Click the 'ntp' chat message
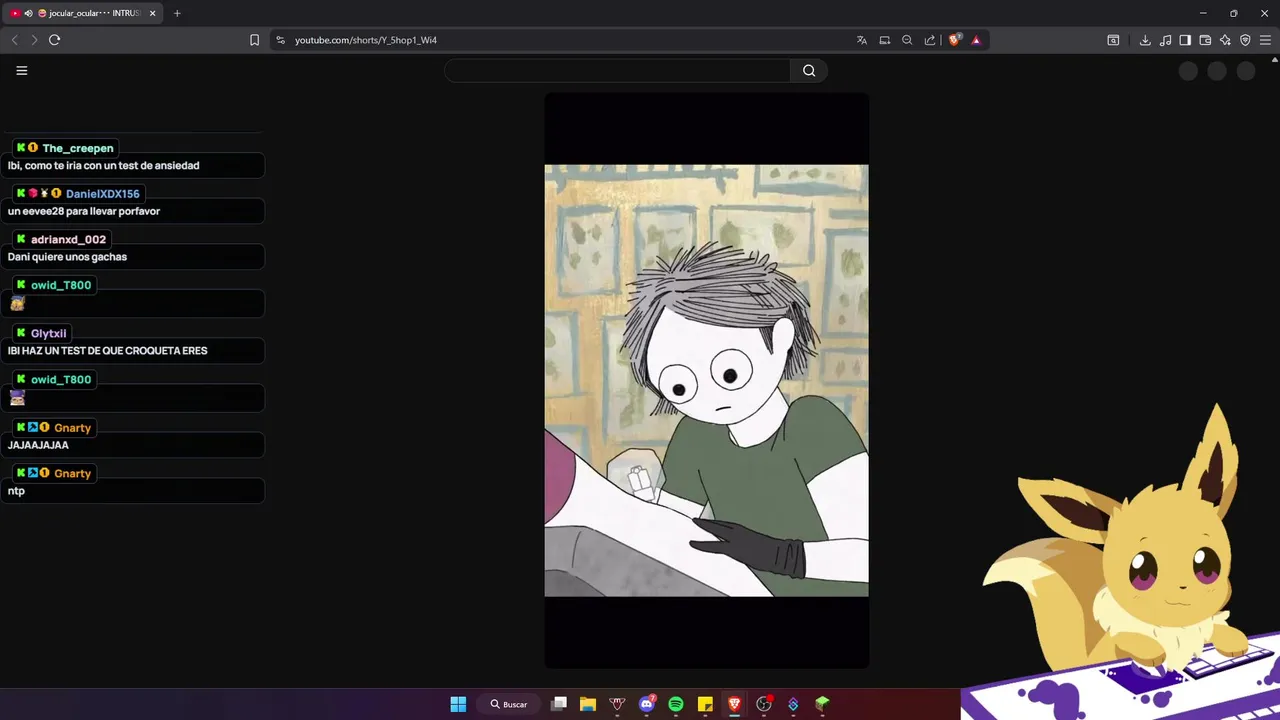Image resolution: width=1280 pixels, height=720 pixels. pos(16,491)
